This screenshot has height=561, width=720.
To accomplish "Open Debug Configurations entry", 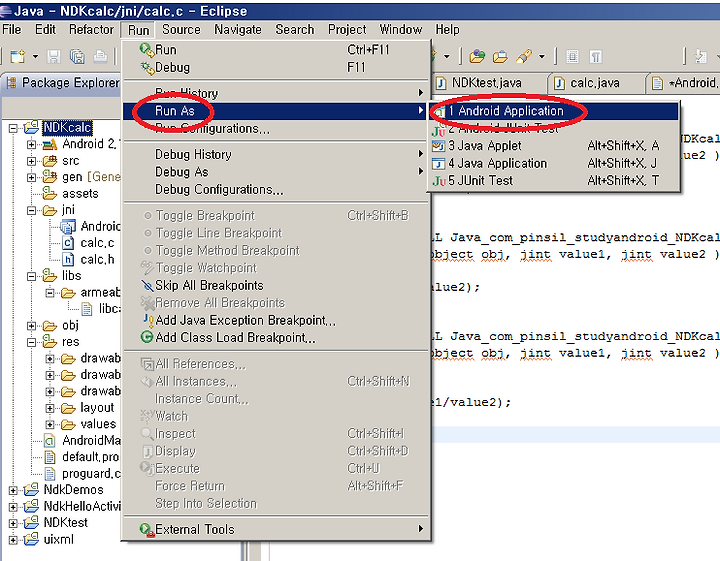I will click(277, 189).
